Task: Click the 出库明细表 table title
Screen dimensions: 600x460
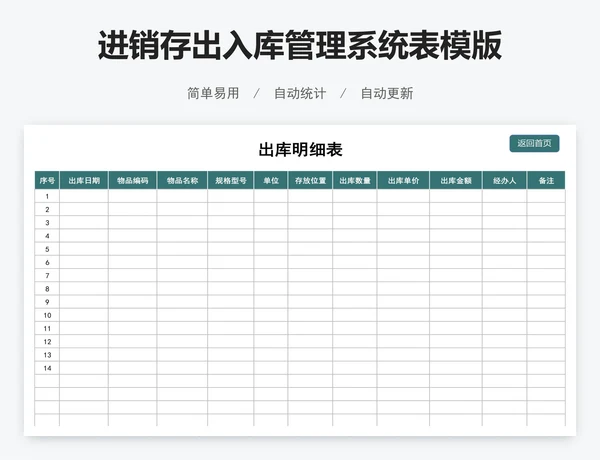Action: tap(300, 150)
